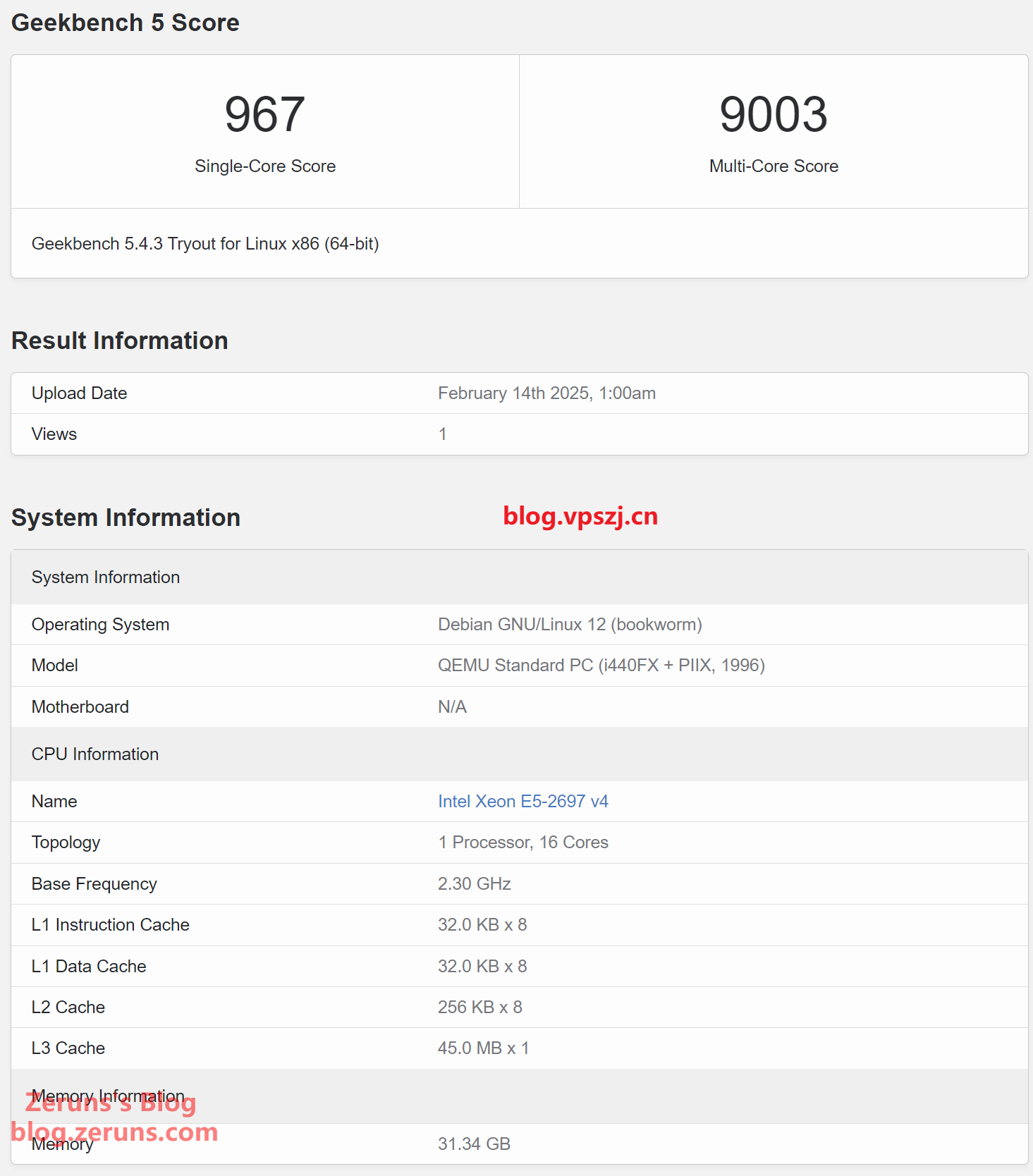Image resolution: width=1033 pixels, height=1176 pixels.
Task: Click the 9003 multi-core score number
Action: (x=773, y=114)
